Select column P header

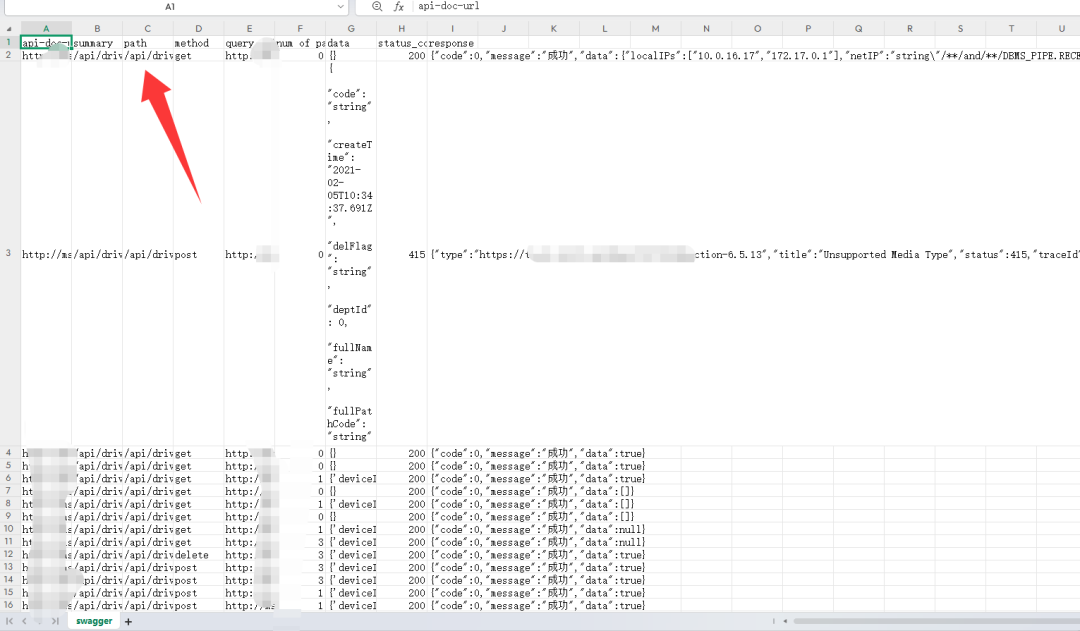(x=808, y=29)
